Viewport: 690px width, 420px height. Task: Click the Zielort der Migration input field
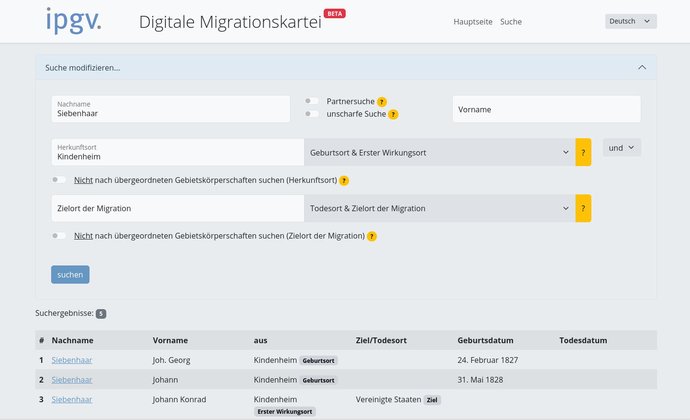(x=178, y=208)
